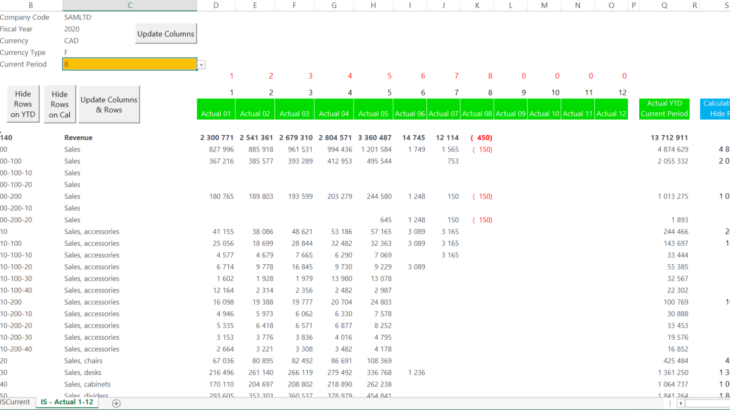Click Hide Rows on YTD button

tap(23, 104)
